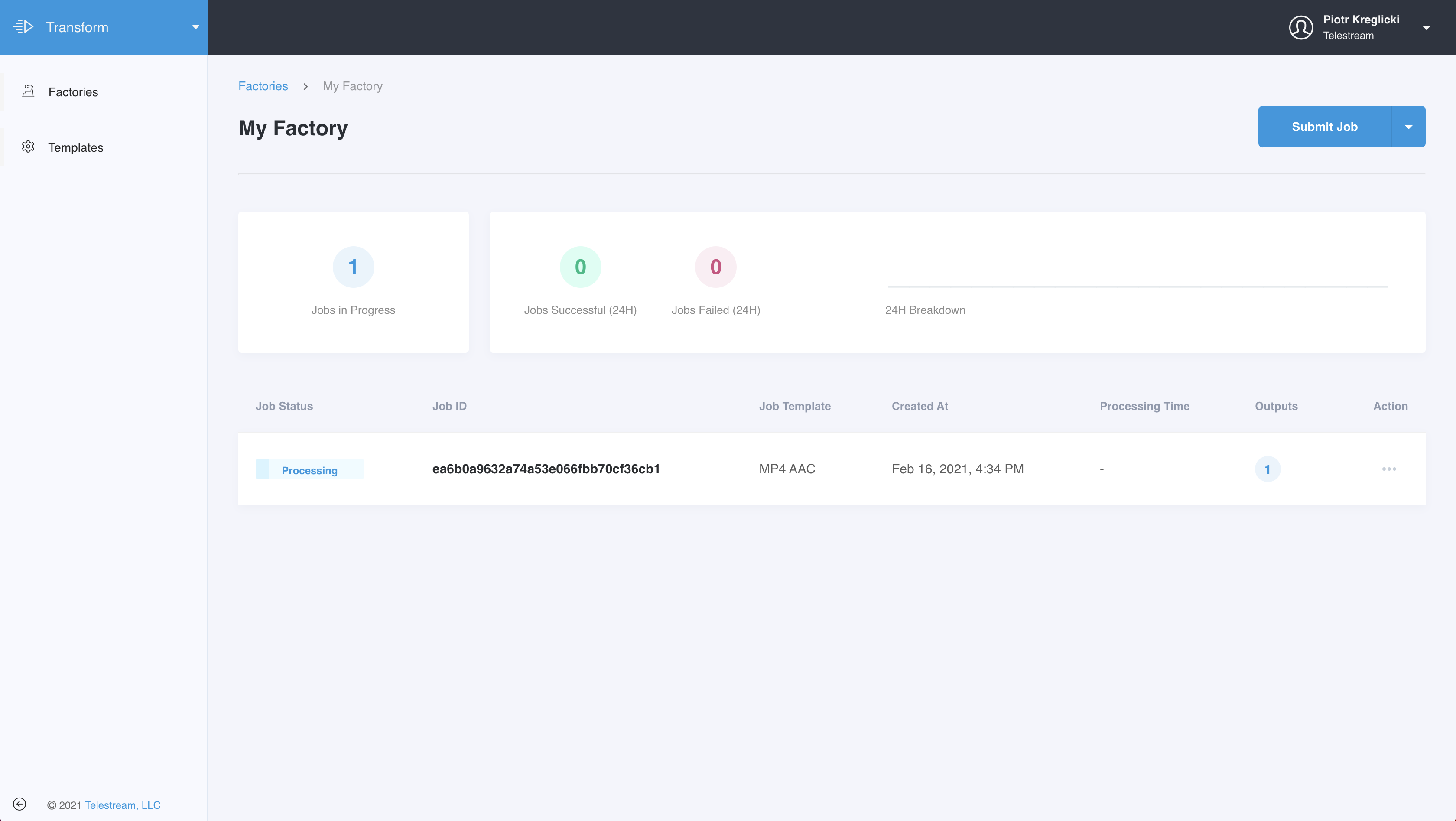Click the Templates gear icon

[28, 147]
